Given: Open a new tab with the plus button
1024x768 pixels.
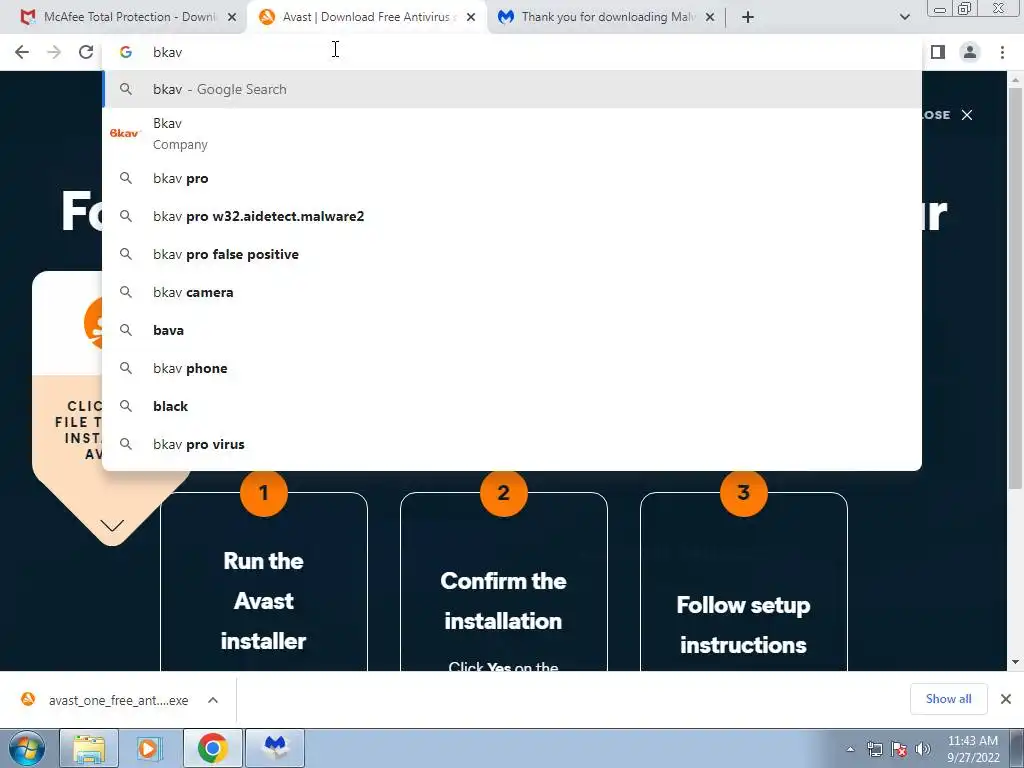Looking at the screenshot, I should [x=748, y=17].
